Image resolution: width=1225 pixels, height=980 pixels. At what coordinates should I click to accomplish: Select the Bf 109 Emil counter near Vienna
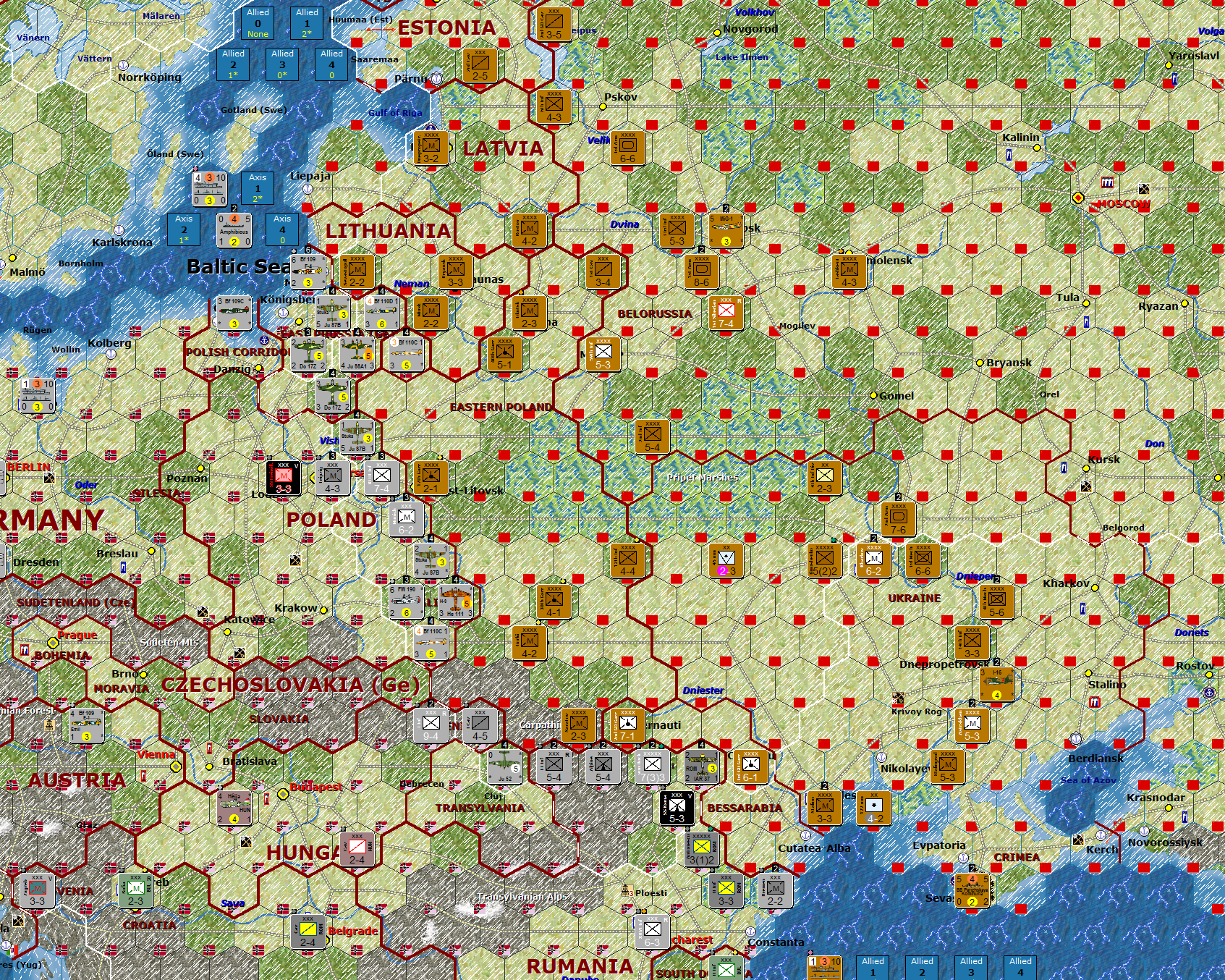point(86,725)
